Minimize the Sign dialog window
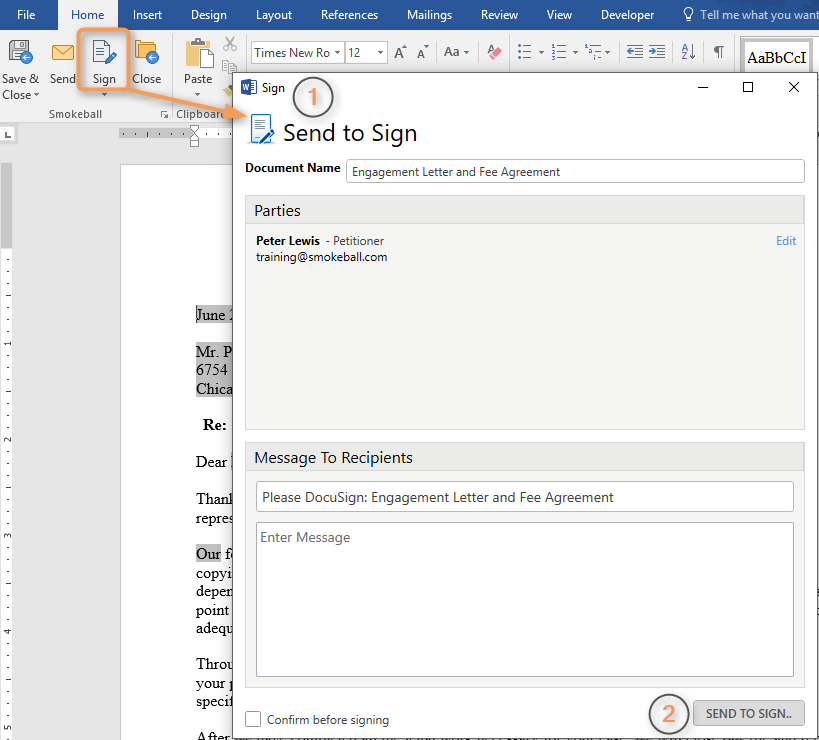The image size is (819, 740). pos(703,87)
